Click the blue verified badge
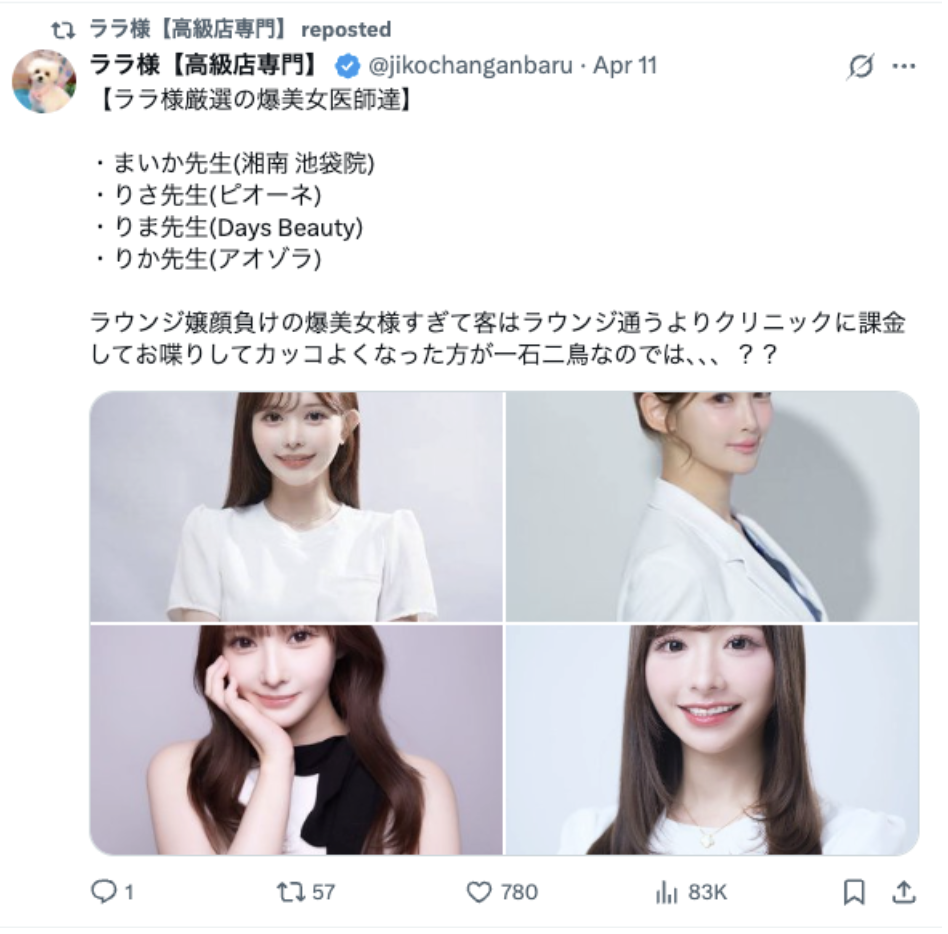Image resolution: width=948 pixels, height=934 pixels. pyautogui.click(x=348, y=65)
